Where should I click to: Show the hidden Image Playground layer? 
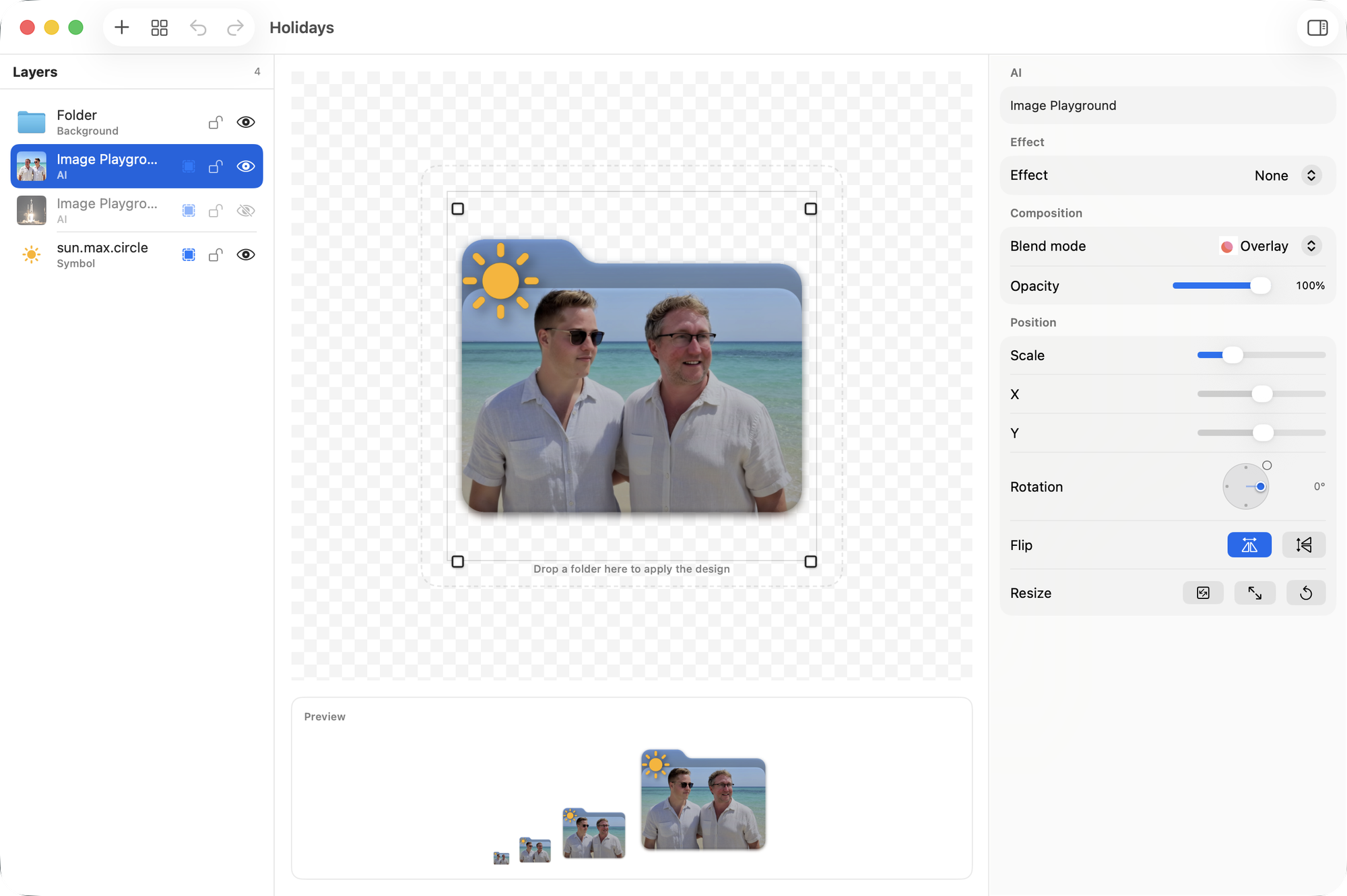[246, 211]
